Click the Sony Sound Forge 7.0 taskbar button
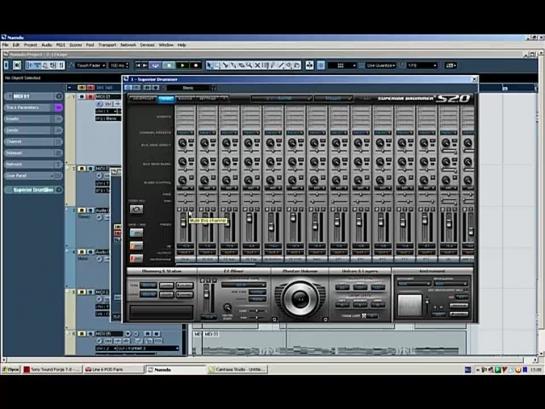The width and height of the screenshot is (545, 409). point(52,369)
